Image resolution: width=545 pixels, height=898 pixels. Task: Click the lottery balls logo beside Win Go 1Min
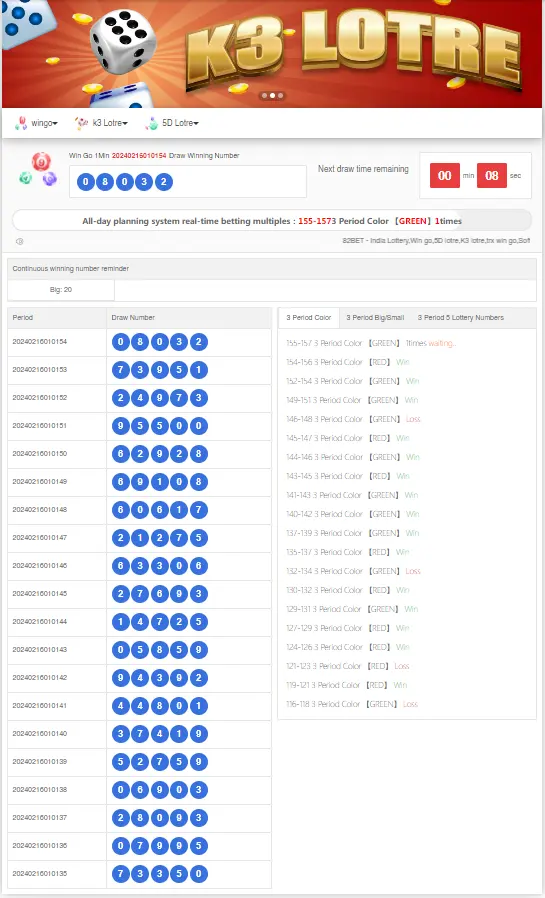pyautogui.click(x=38, y=170)
